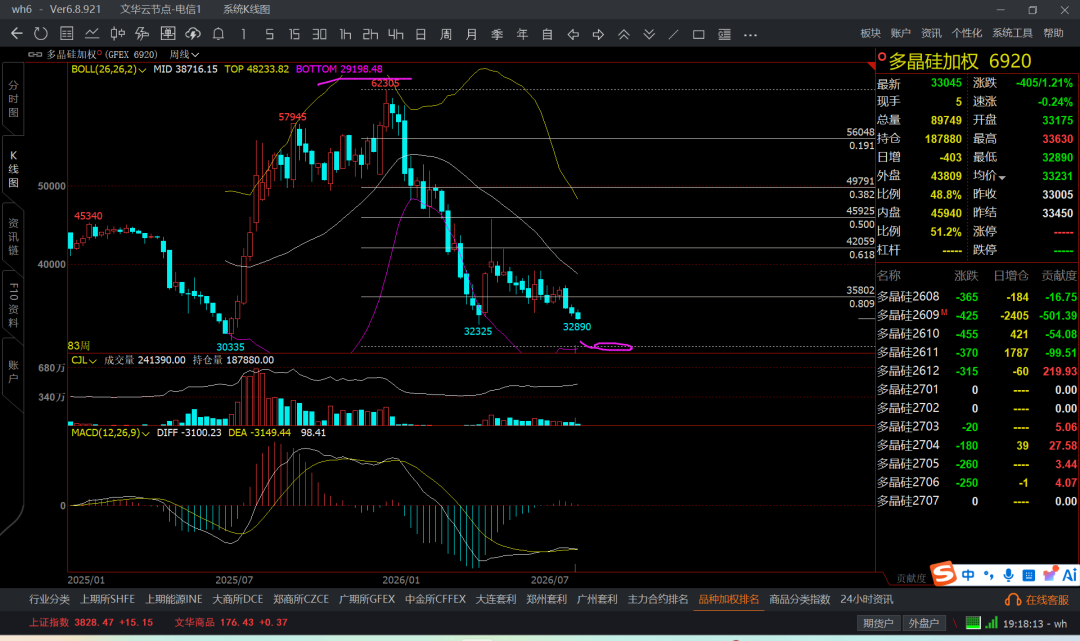Click the cloud lightning icon
The width and height of the screenshot is (1080, 641).
tap(193, 34)
